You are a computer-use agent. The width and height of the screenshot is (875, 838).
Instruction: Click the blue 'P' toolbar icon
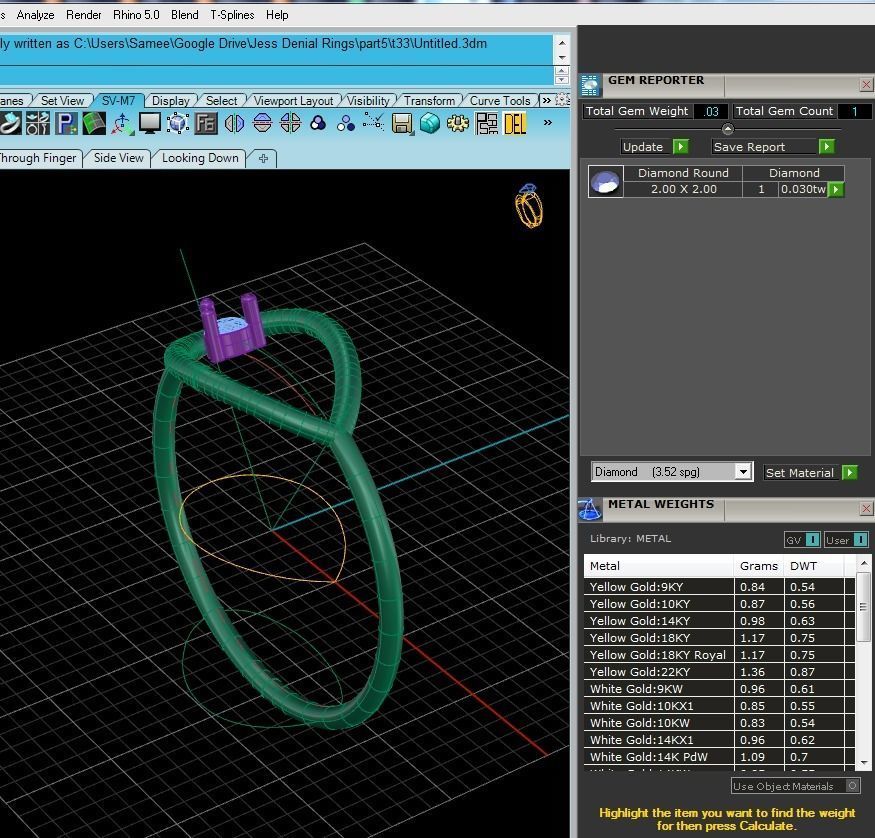click(66, 123)
